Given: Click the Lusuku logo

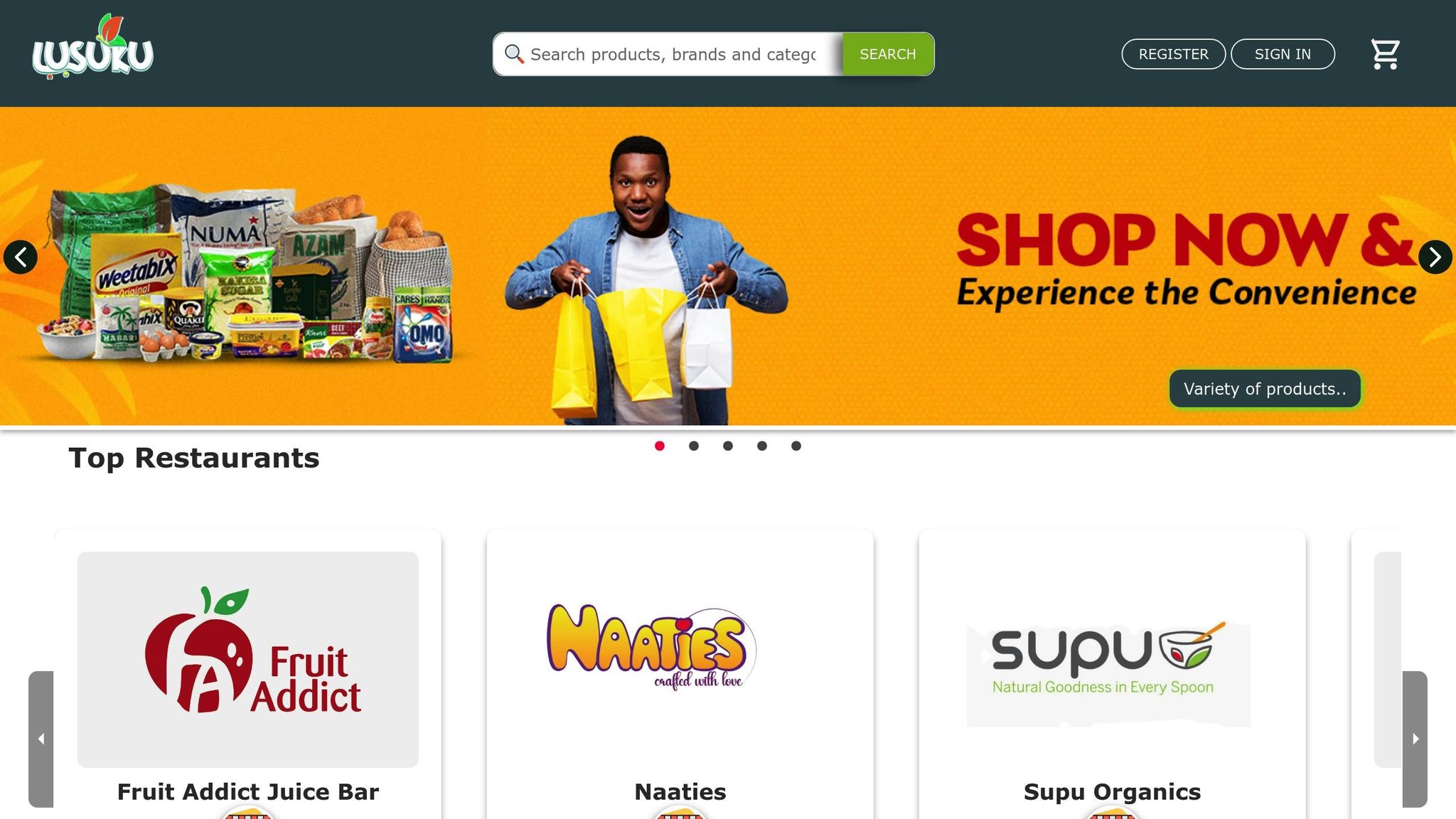Looking at the screenshot, I should 92,46.
